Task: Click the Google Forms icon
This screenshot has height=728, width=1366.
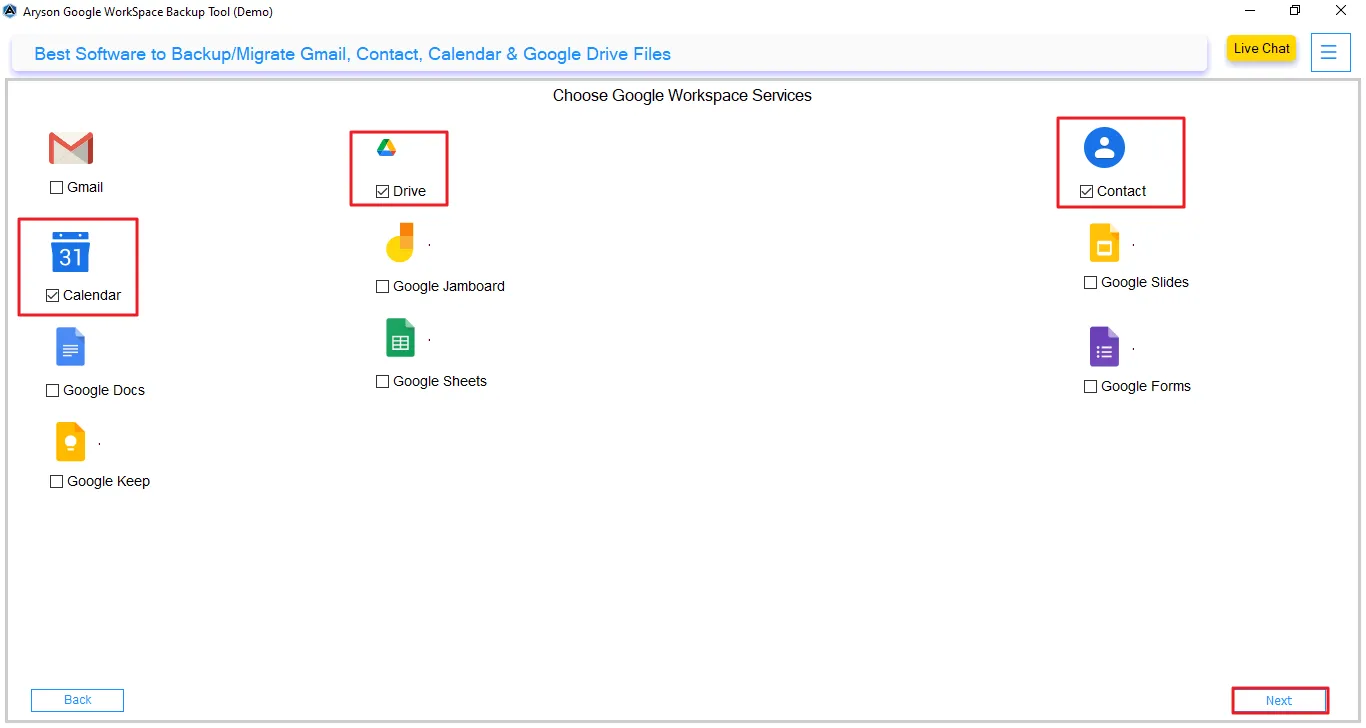Action: tap(1104, 347)
